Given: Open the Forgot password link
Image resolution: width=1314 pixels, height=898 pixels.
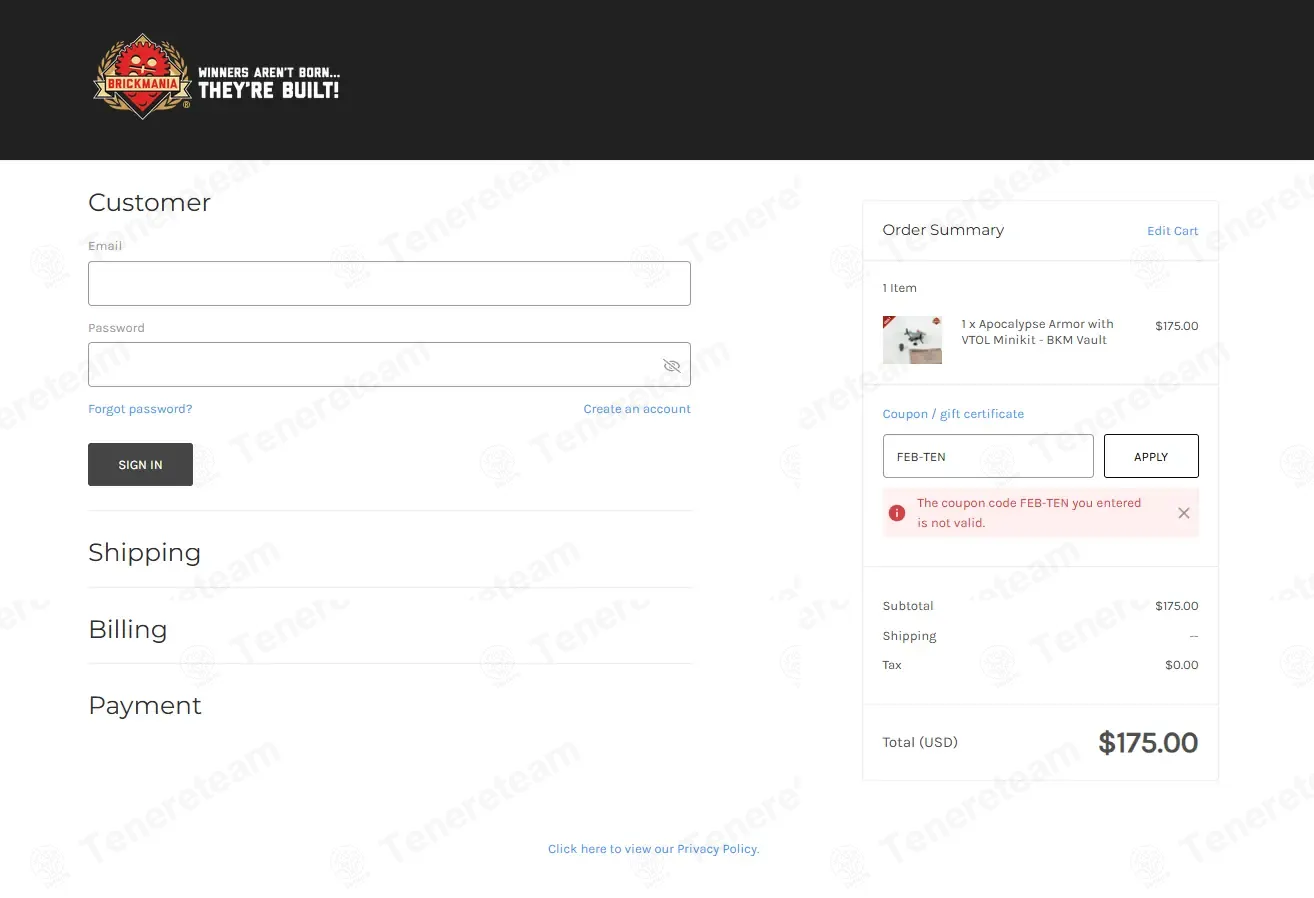Looking at the screenshot, I should [x=140, y=409].
